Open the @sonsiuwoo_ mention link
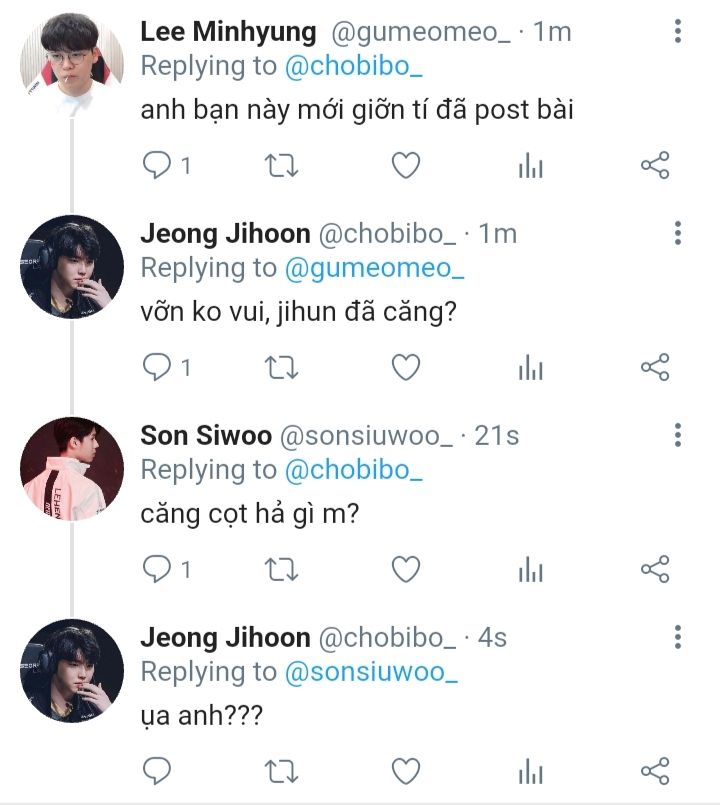This screenshot has height=805, width=720. (372, 672)
